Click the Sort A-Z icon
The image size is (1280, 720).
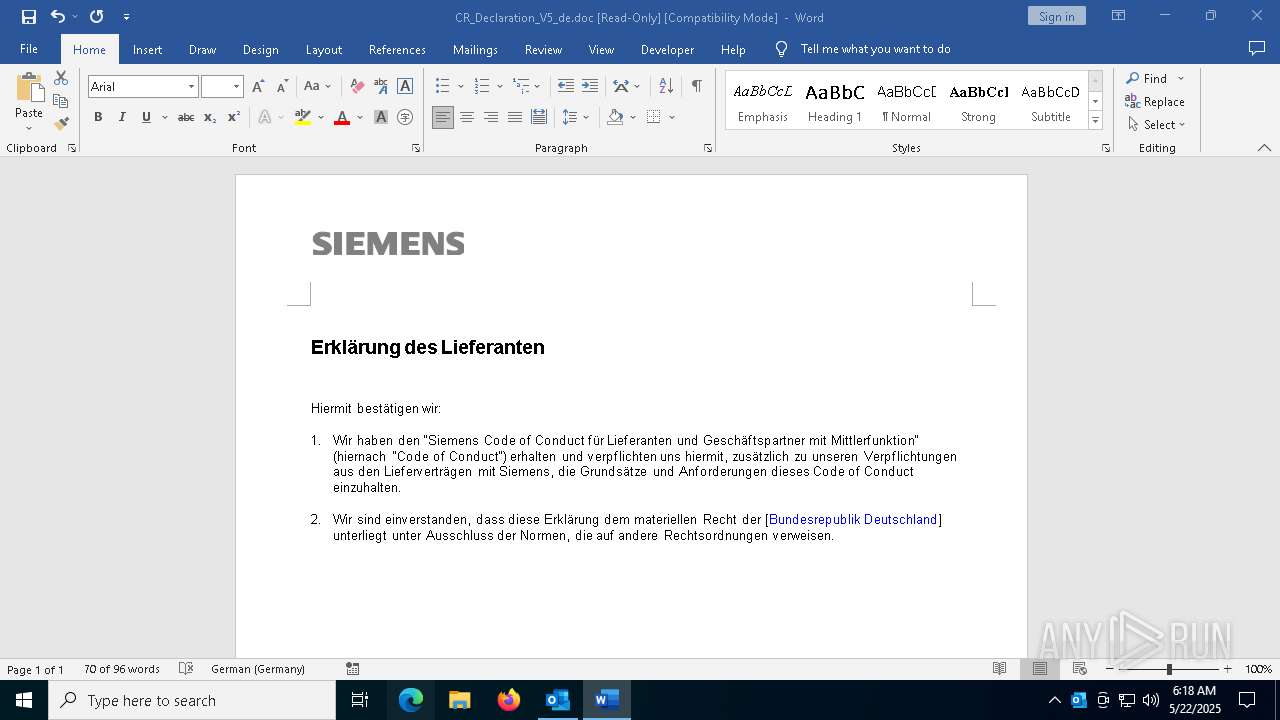[x=666, y=87]
